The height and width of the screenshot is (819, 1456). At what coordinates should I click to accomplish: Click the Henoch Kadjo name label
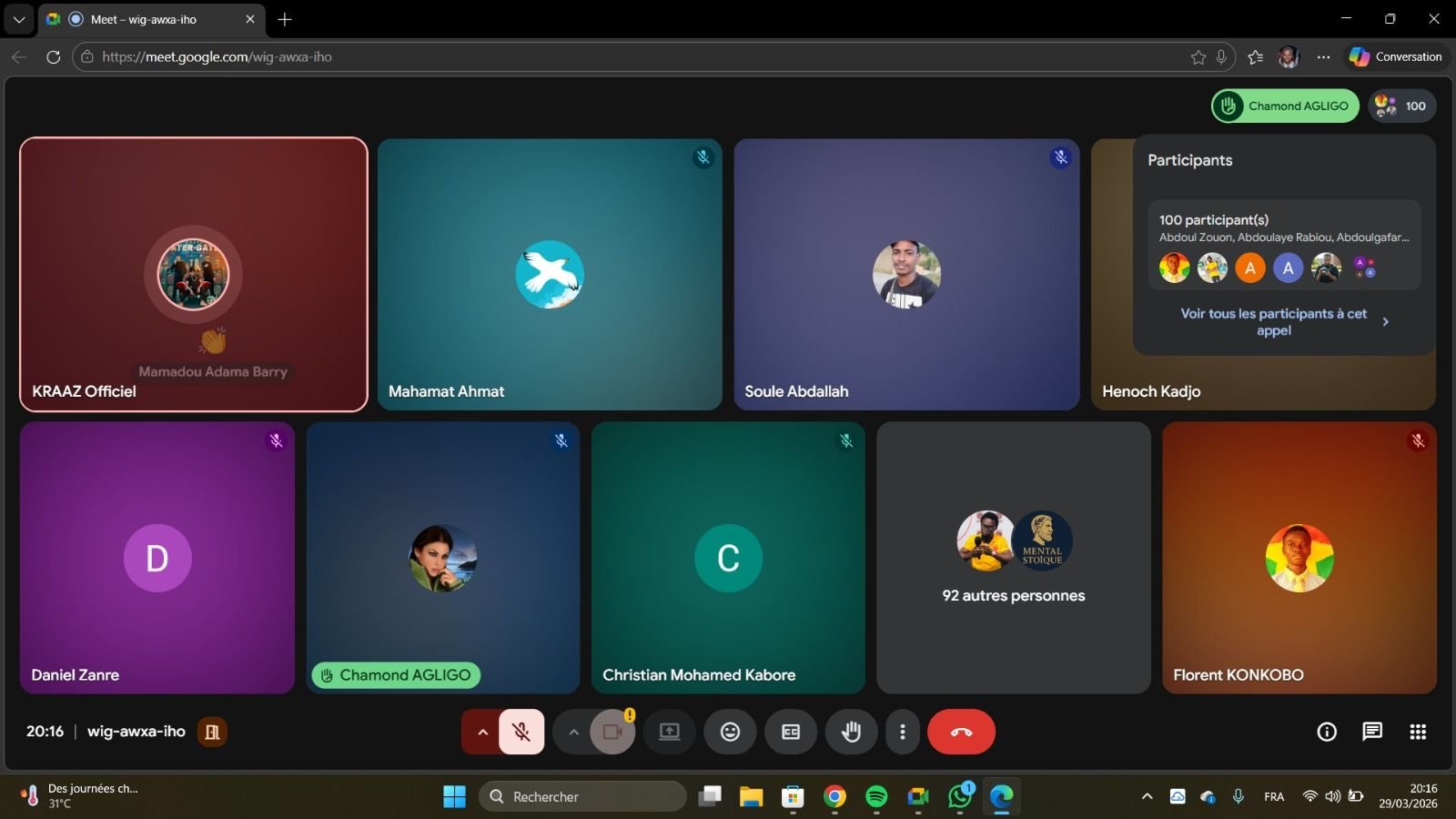(x=1151, y=391)
